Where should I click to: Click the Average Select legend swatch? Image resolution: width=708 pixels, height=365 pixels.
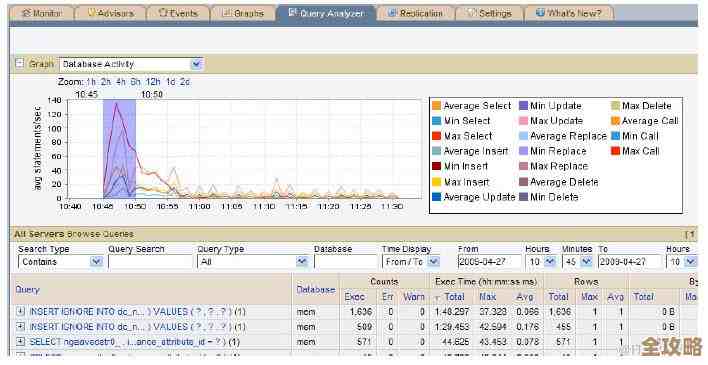coord(436,106)
